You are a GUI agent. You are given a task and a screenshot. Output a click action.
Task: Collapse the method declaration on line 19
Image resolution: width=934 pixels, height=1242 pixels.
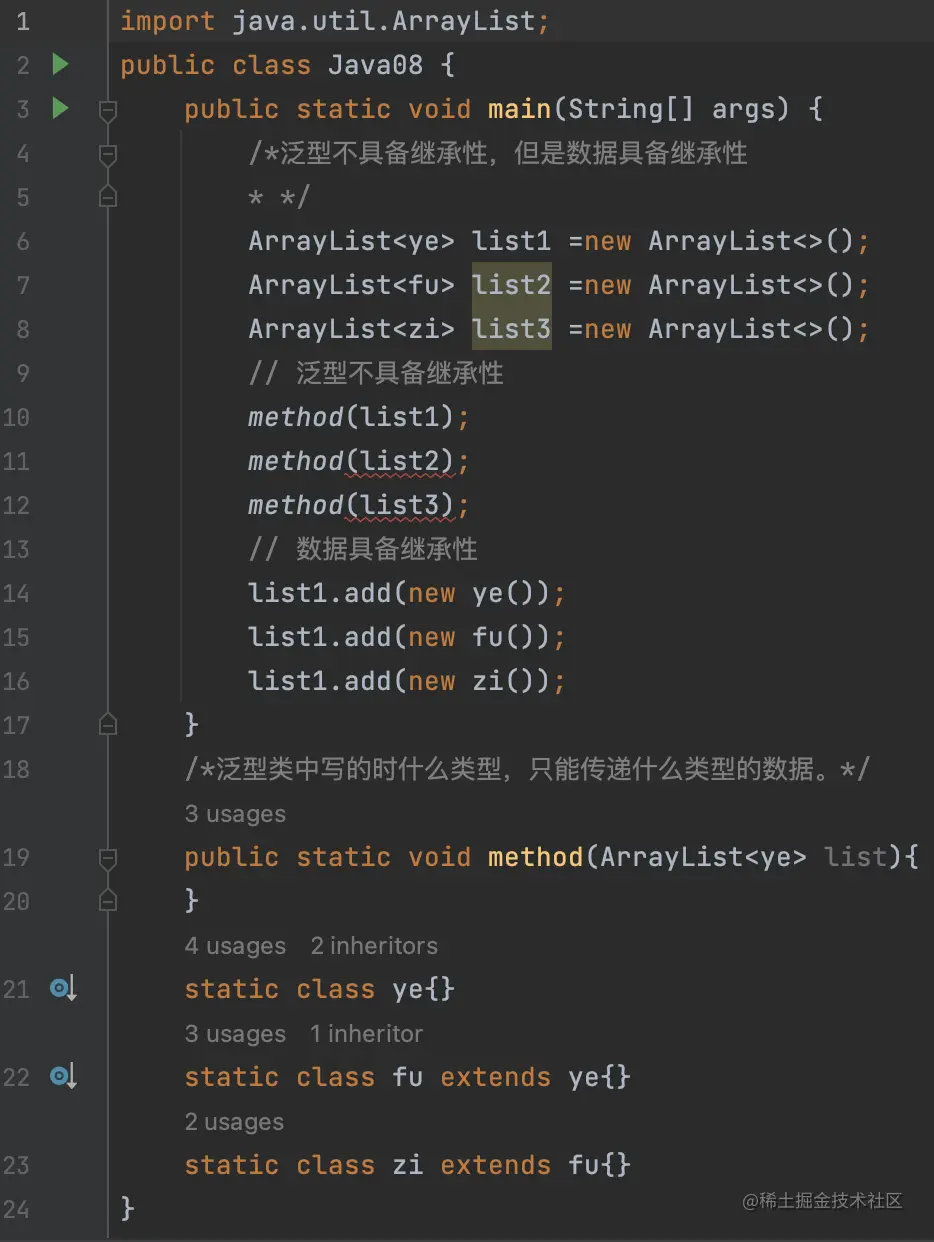tap(107, 856)
